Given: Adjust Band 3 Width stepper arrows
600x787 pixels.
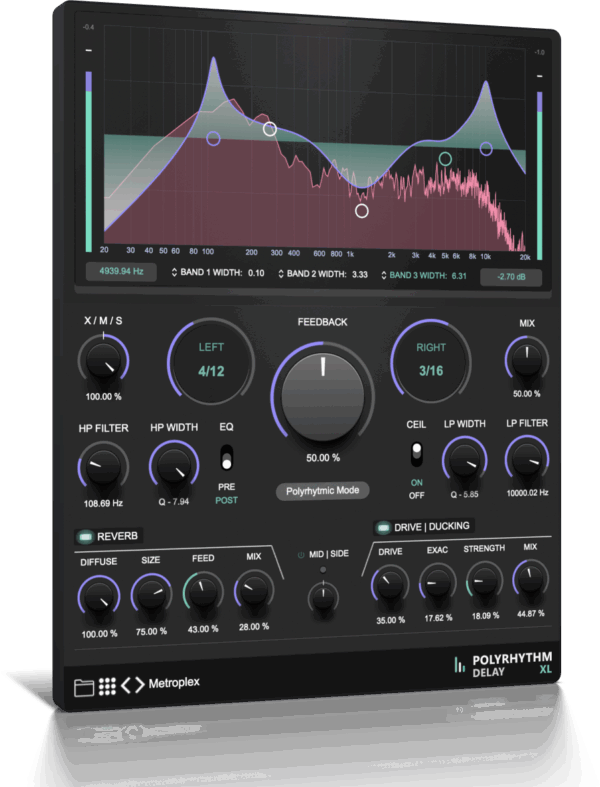Looking at the screenshot, I should [x=384, y=276].
